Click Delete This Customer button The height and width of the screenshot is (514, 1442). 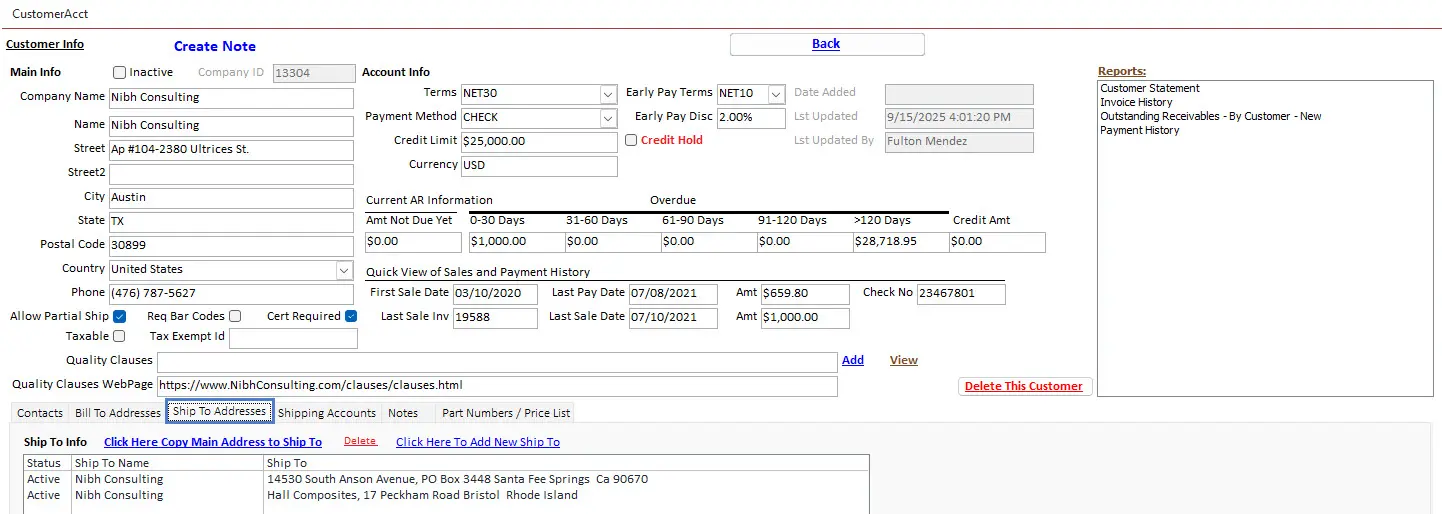click(1024, 386)
